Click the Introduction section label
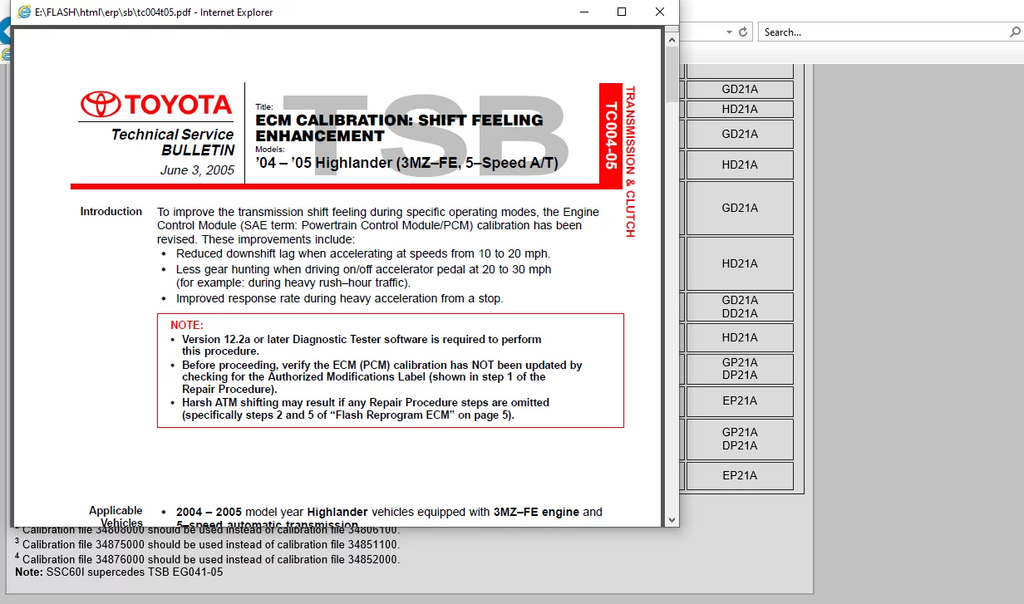Image resolution: width=1024 pixels, height=604 pixels. 111,211
